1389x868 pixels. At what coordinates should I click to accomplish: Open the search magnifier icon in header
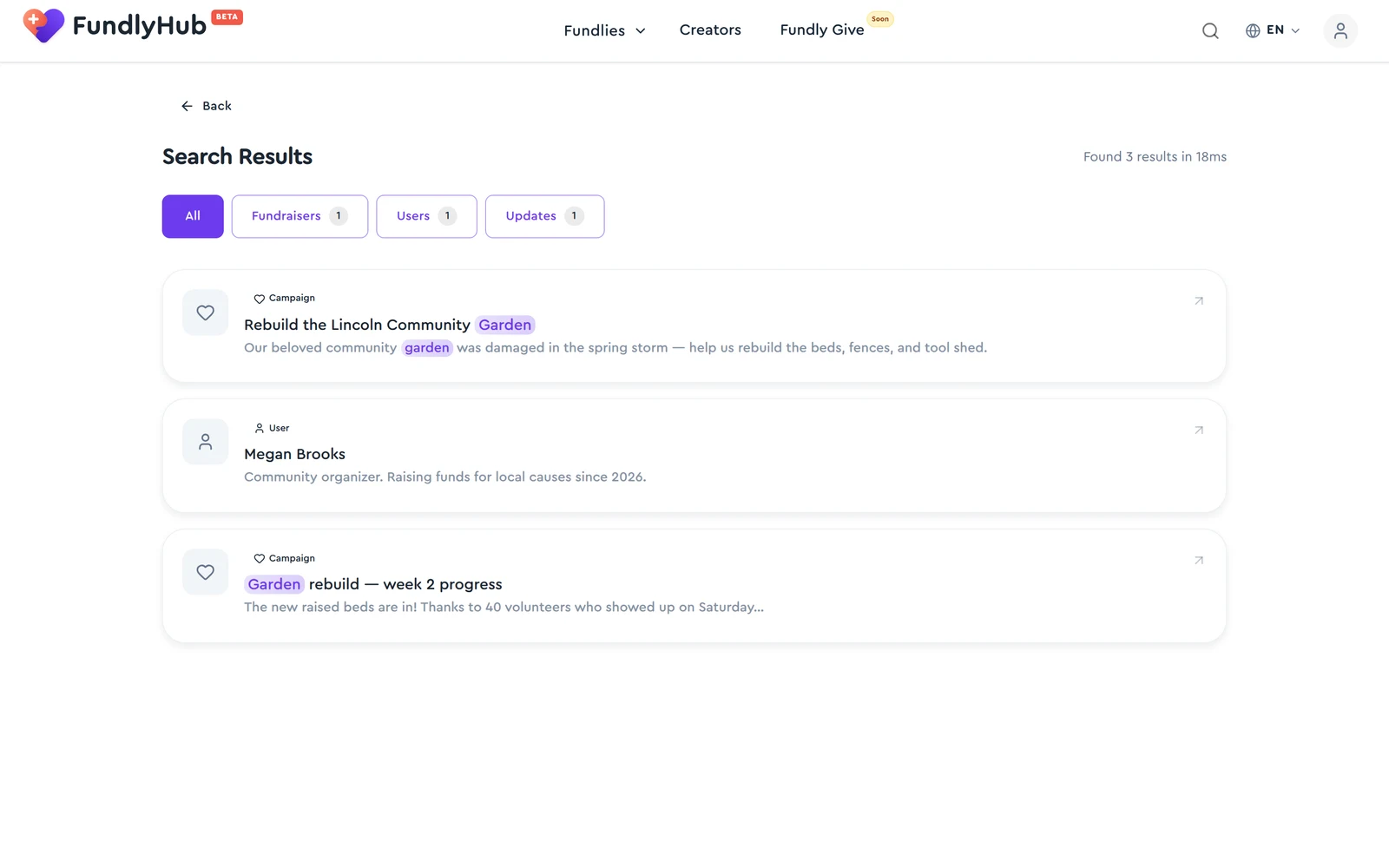pyautogui.click(x=1210, y=31)
